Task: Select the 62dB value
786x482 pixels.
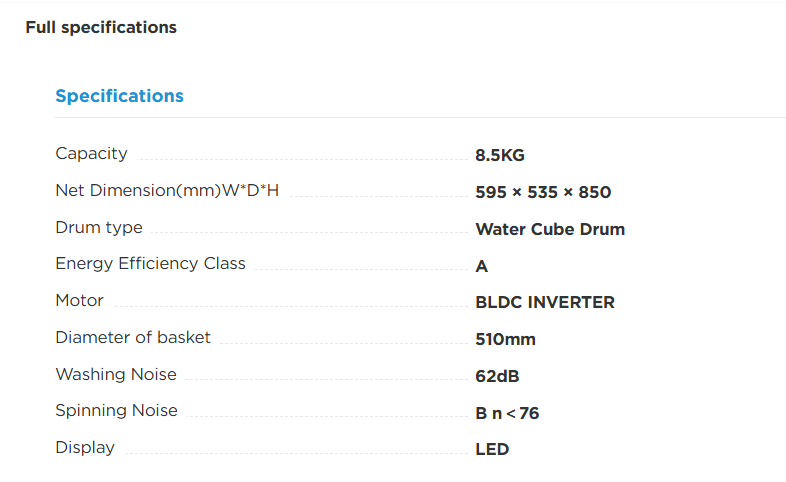Action: pyautogui.click(x=497, y=376)
